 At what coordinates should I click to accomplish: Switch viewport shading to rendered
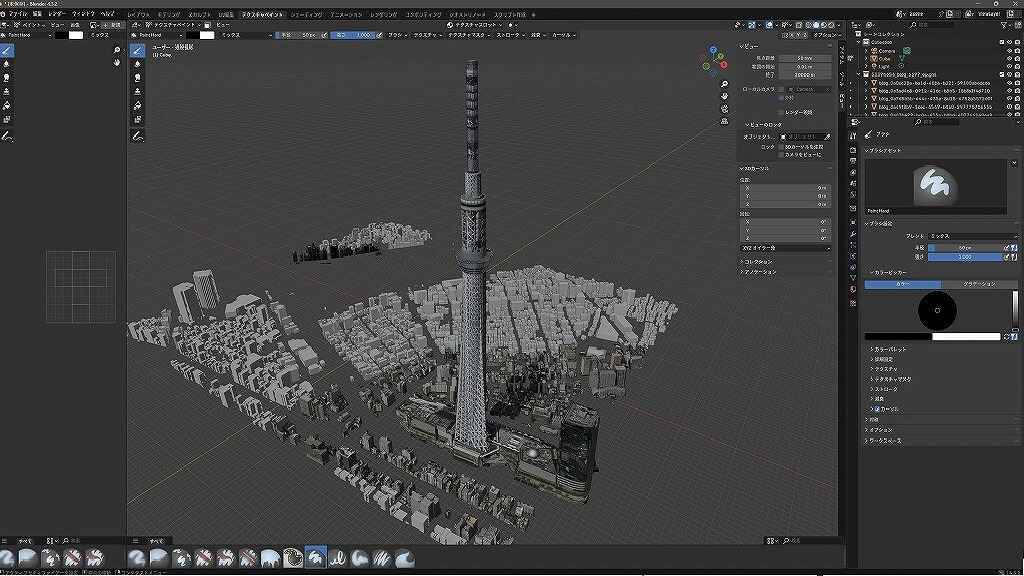pos(831,25)
